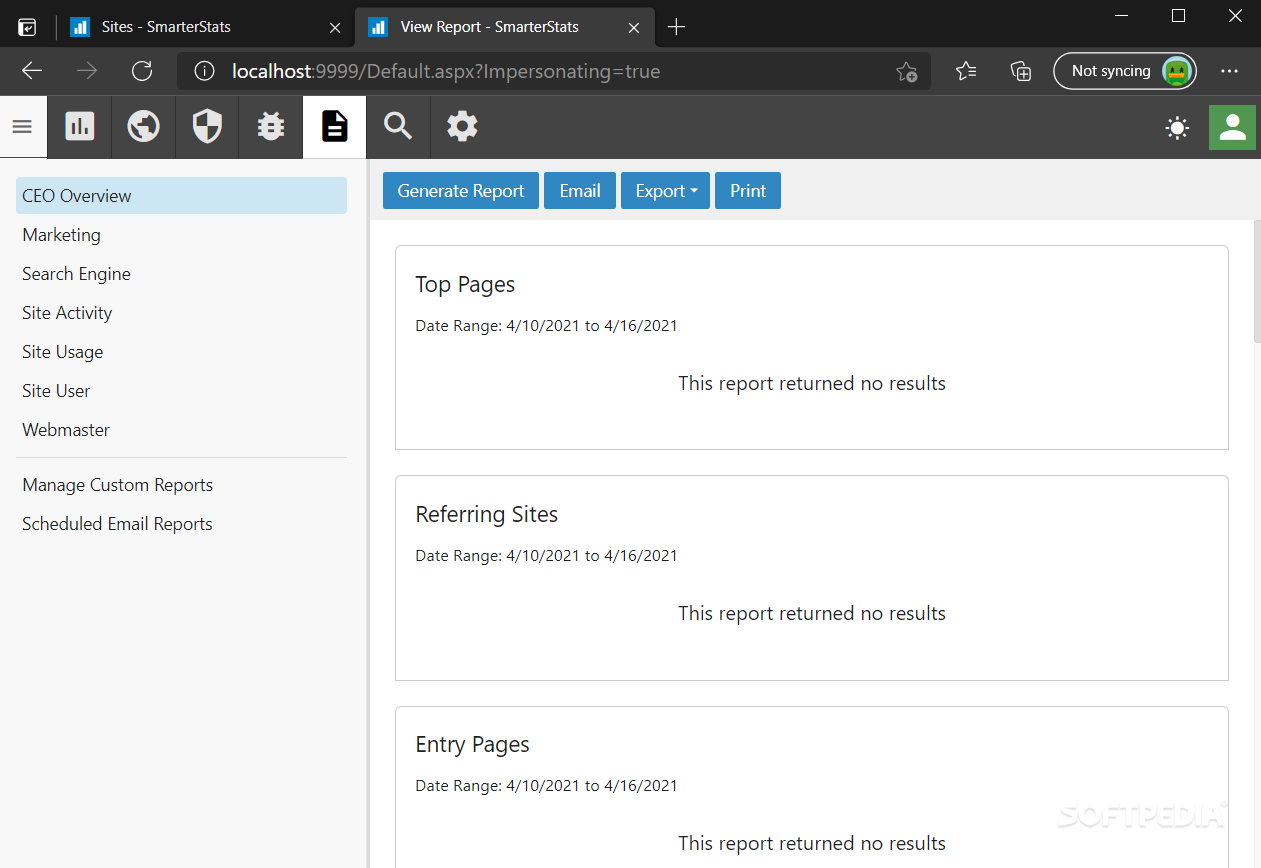Open Site User report category
The width and height of the screenshot is (1261, 868).
coord(181,391)
